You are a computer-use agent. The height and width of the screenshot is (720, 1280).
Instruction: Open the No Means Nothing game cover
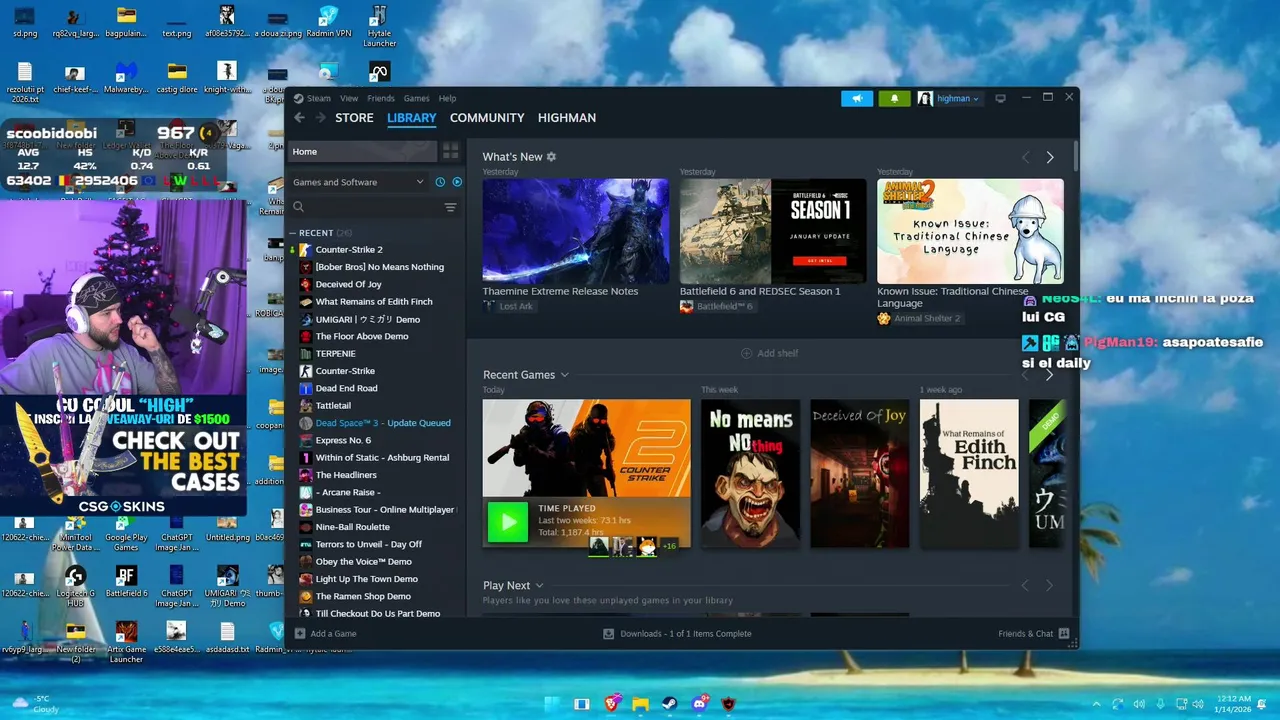(x=750, y=473)
